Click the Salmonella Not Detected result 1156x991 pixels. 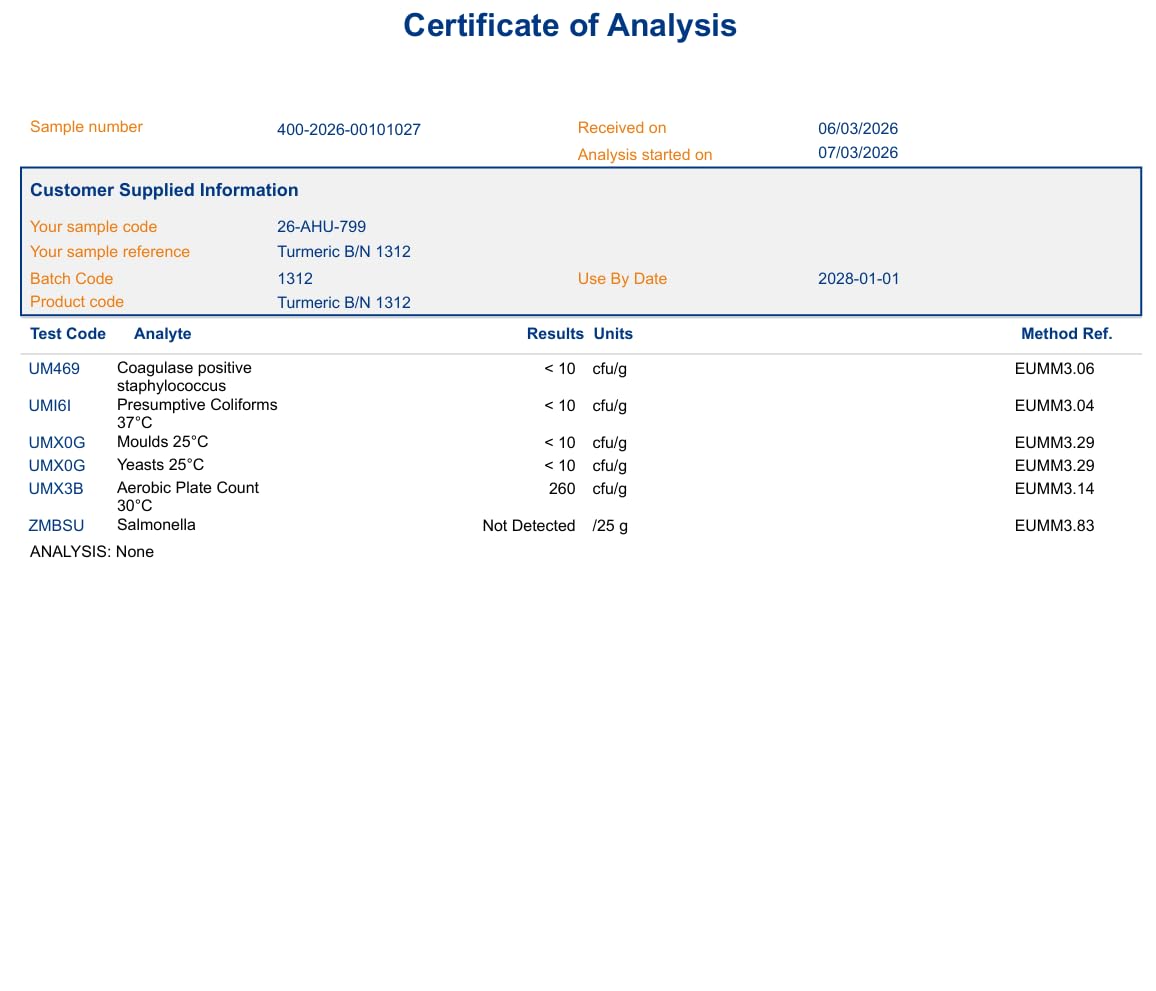(528, 526)
